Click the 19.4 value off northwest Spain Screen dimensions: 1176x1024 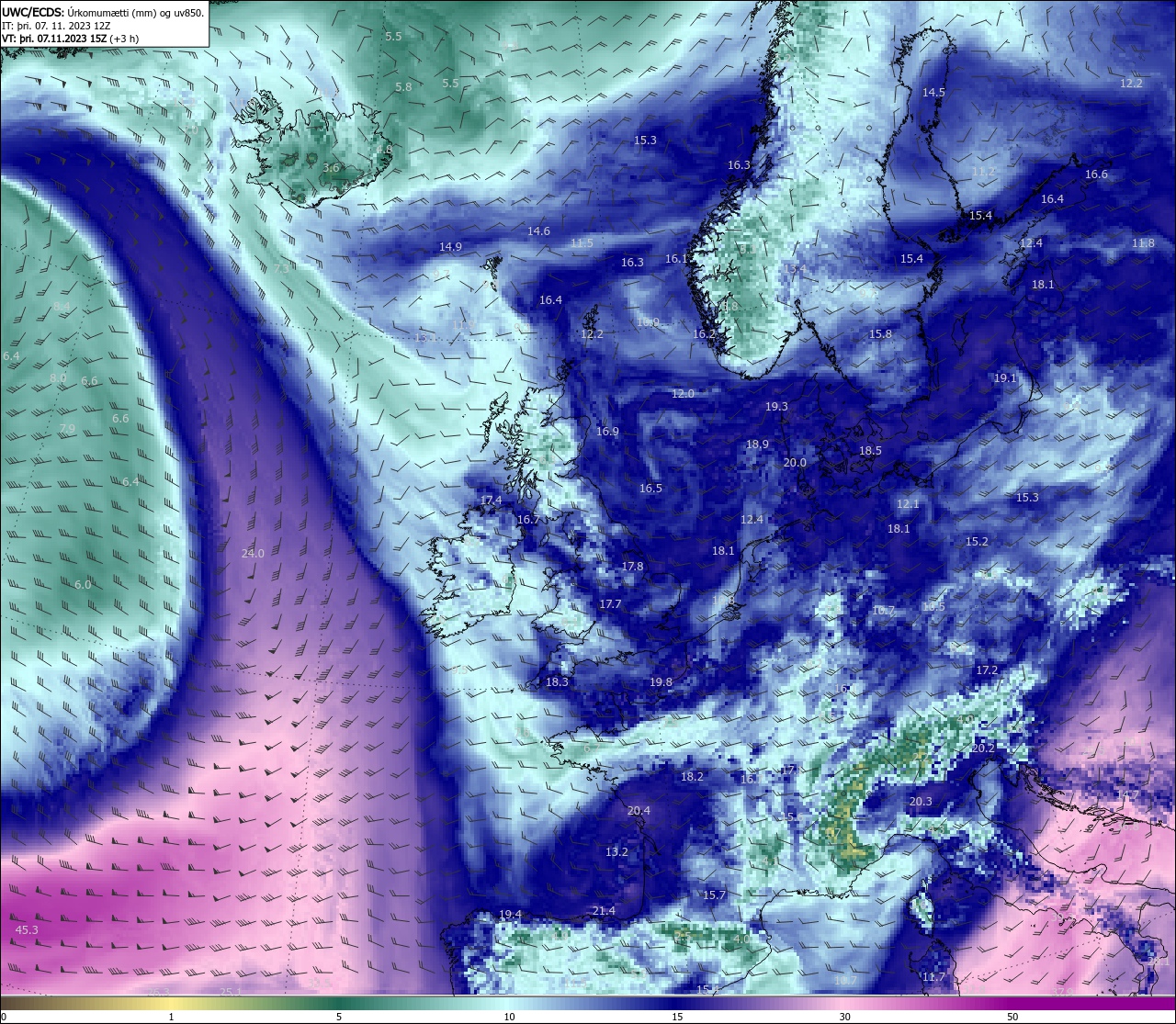(510, 914)
